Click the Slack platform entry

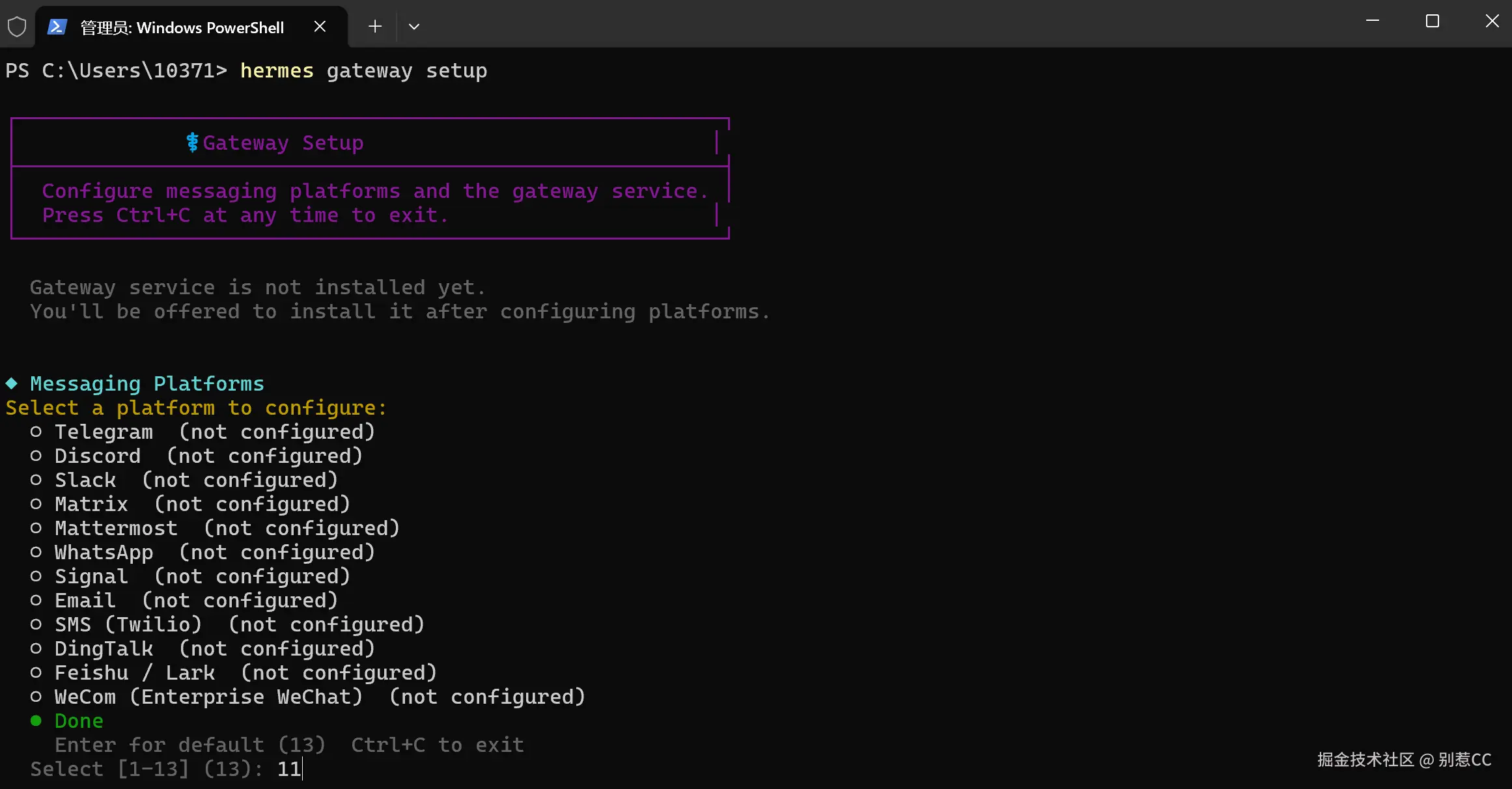click(85, 480)
